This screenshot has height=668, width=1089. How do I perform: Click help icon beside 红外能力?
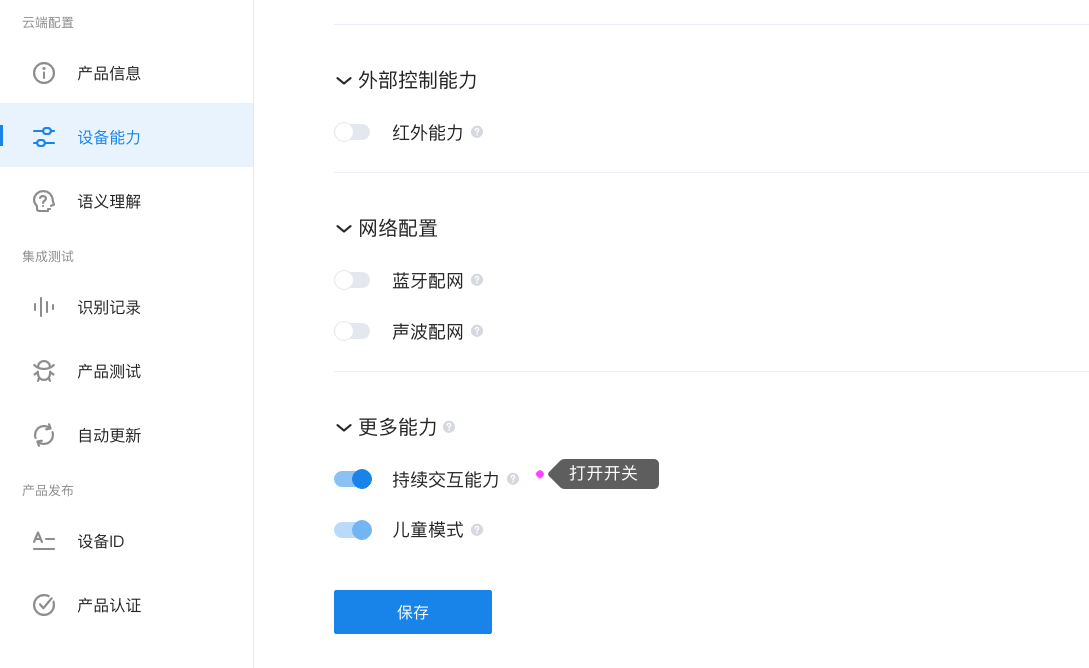[x=477, y=132]
